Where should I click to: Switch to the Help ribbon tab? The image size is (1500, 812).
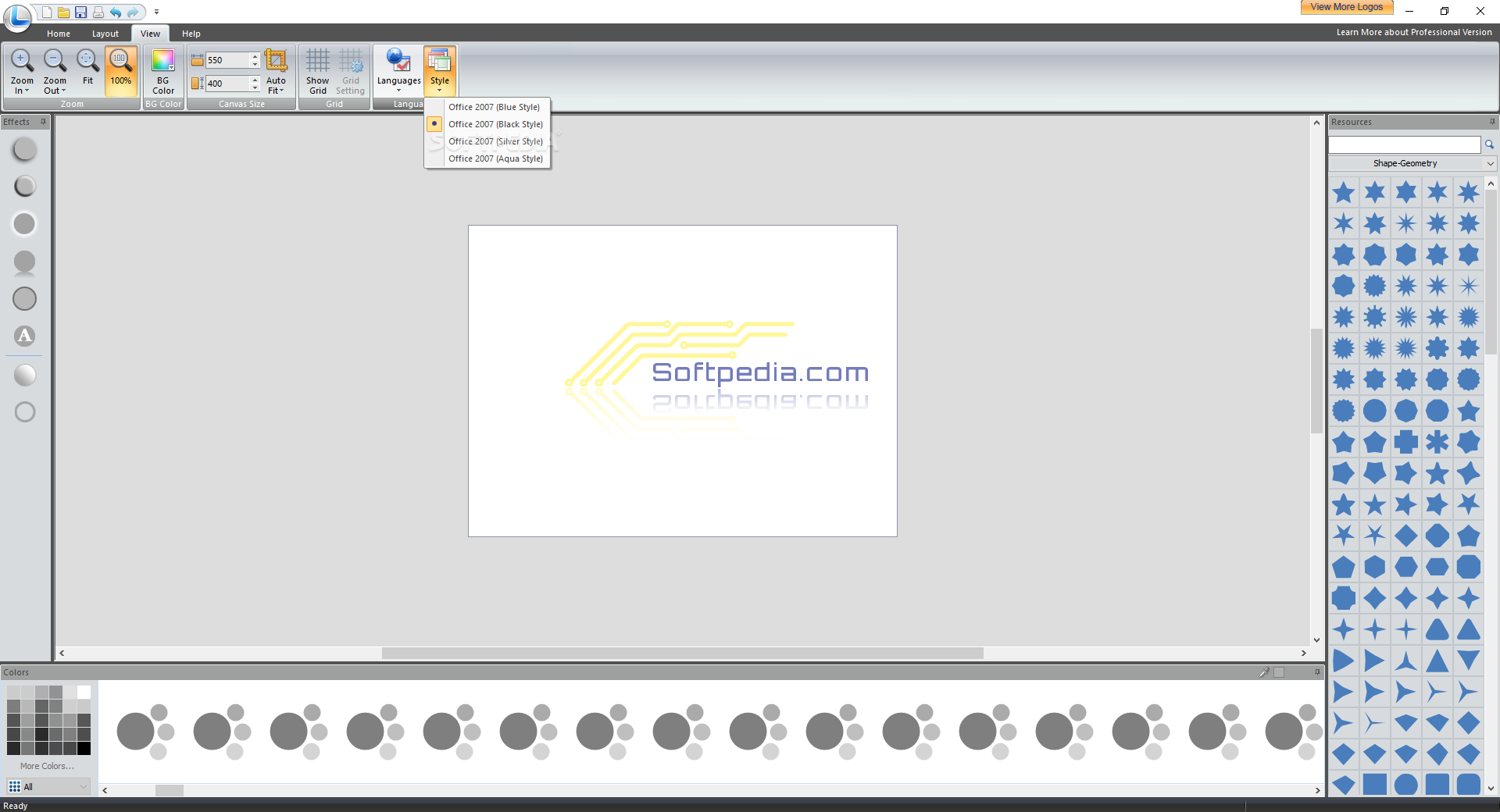point(191,34)
